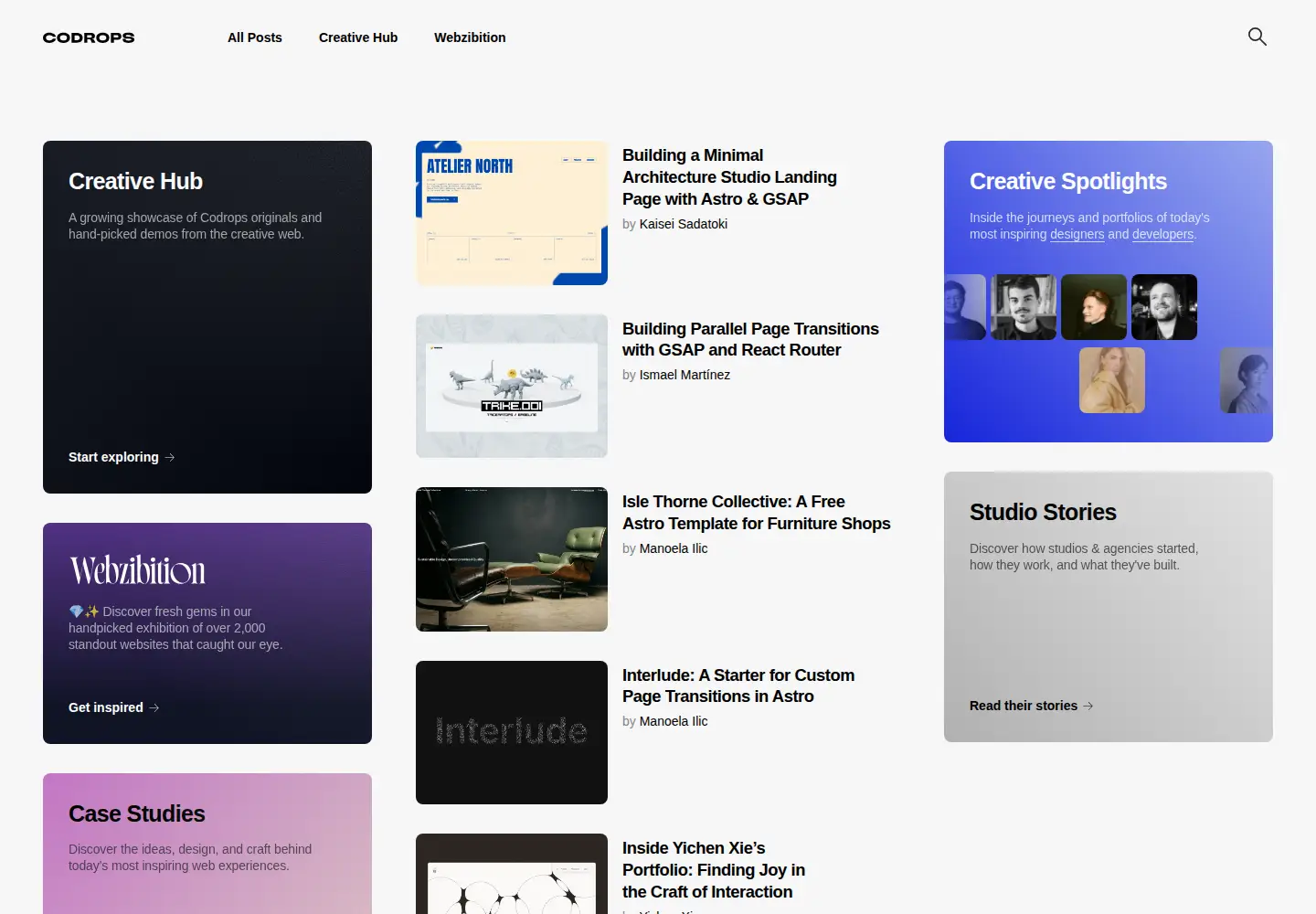Click the arrow beside Read their stories
Screen dimensions: 1316x914
[1088, 706]
